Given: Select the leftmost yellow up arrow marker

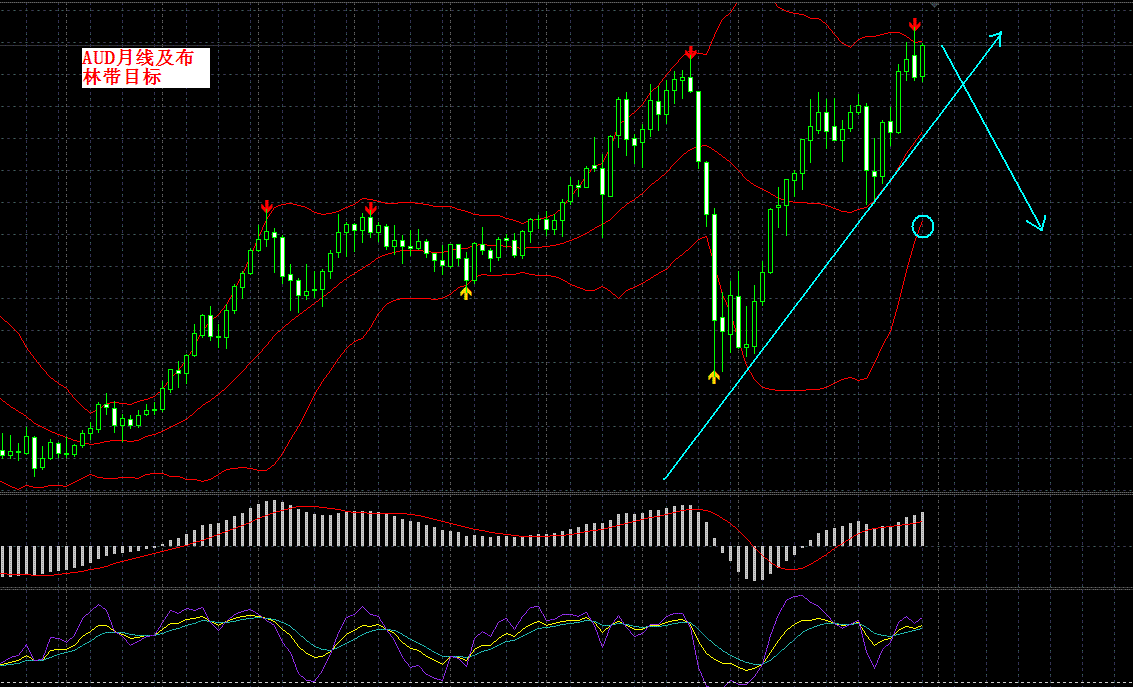Looking at the screenshot, I should pos(466,293).
